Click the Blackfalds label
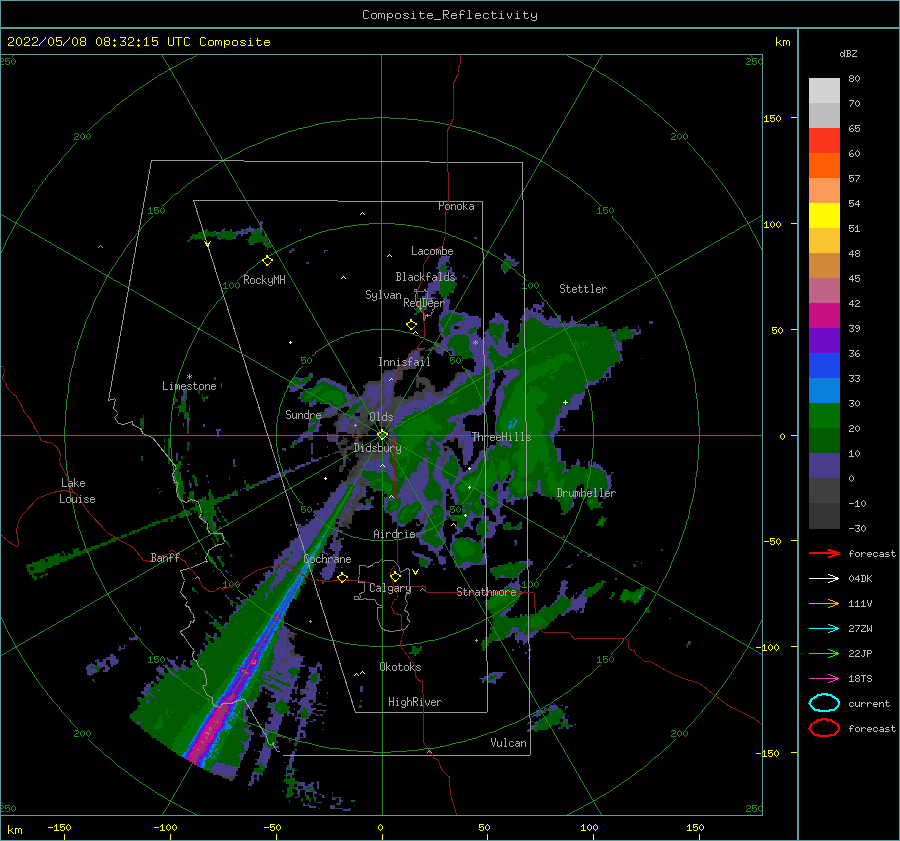900x841 pixels. (x=425, y=277)
